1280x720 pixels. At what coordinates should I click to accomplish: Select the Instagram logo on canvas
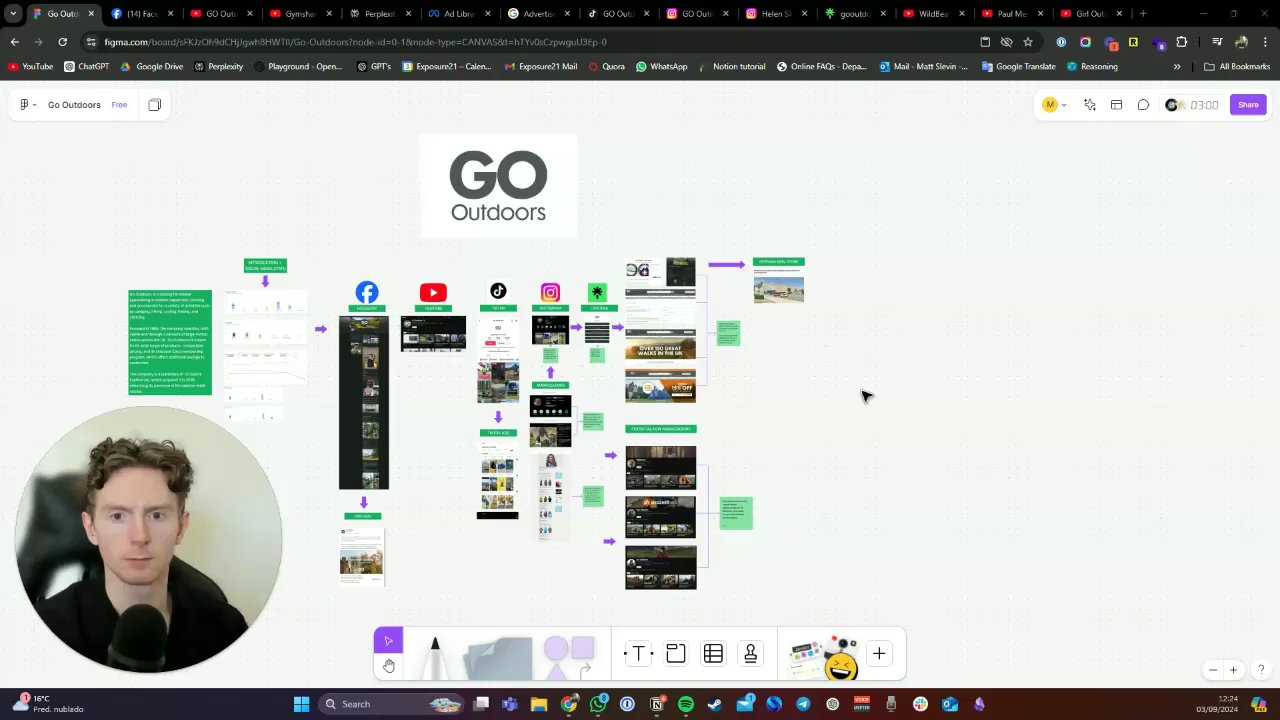[x=550, y=292]
